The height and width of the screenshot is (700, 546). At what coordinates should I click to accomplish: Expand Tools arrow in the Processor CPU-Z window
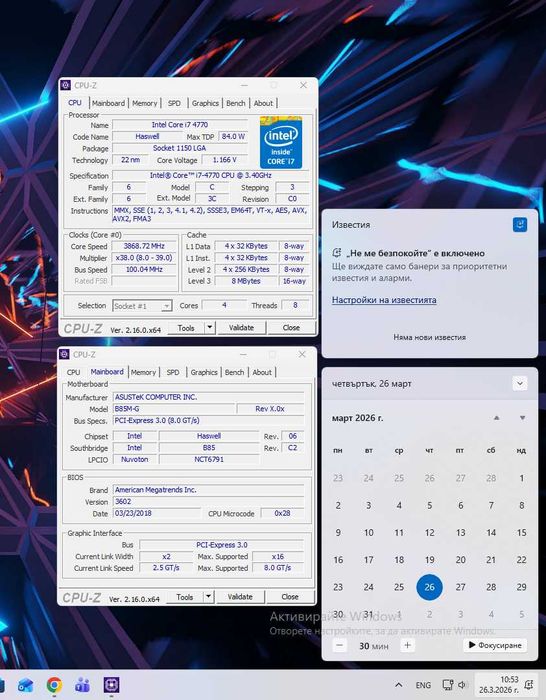point(210,328)
